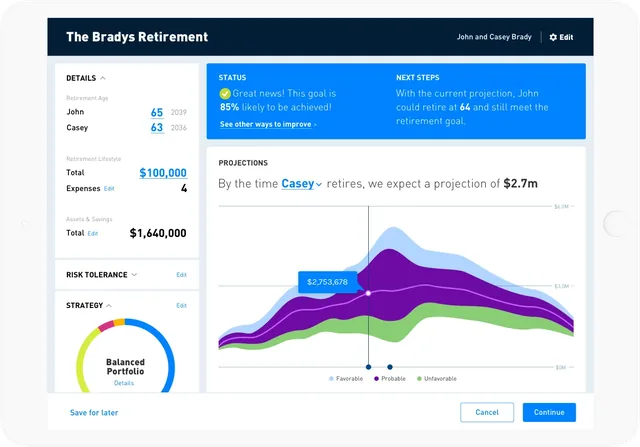Click the tablet home button
The image size is (640, 447).
pos(616,224)
